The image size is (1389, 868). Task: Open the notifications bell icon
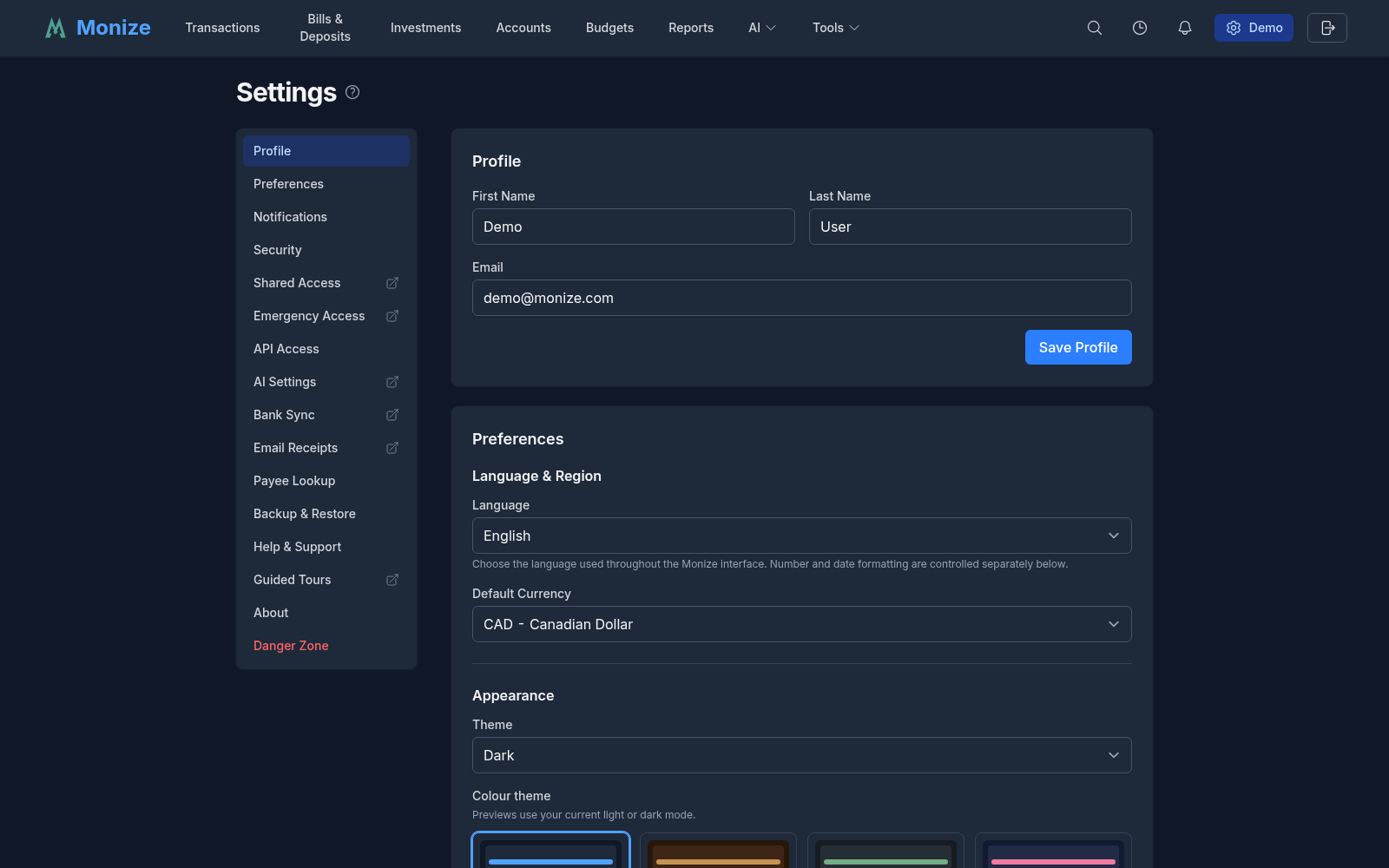pos(1185,28)
